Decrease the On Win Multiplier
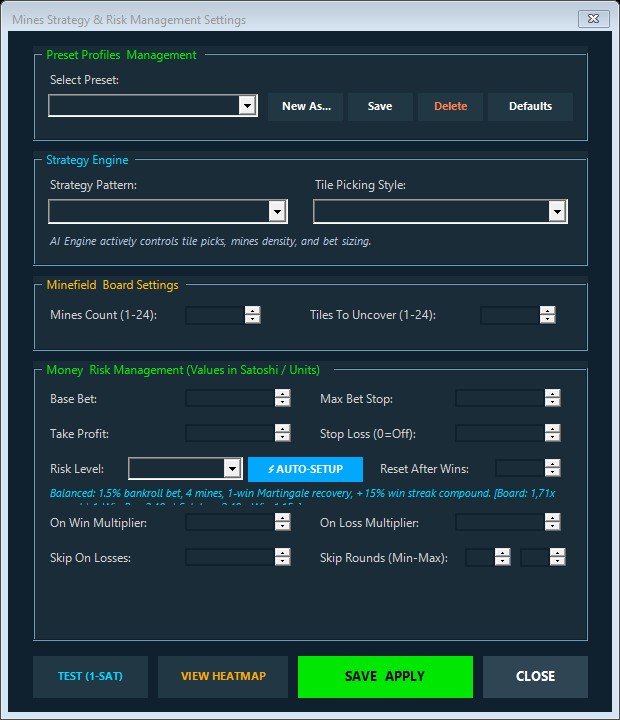The width and height of the screenshot is (620, 720). point(282,526)
